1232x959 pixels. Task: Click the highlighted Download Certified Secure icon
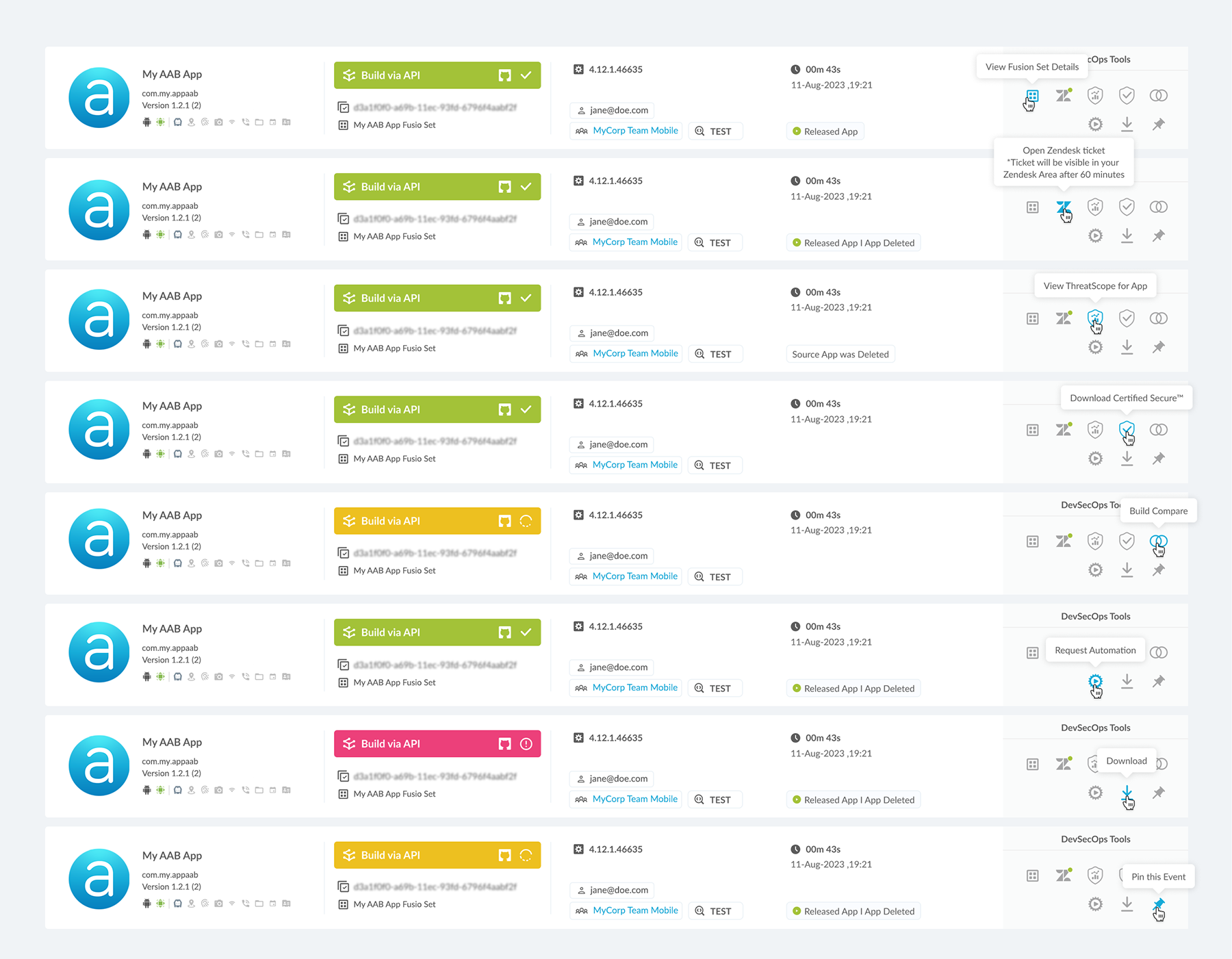pos(1127,429)
